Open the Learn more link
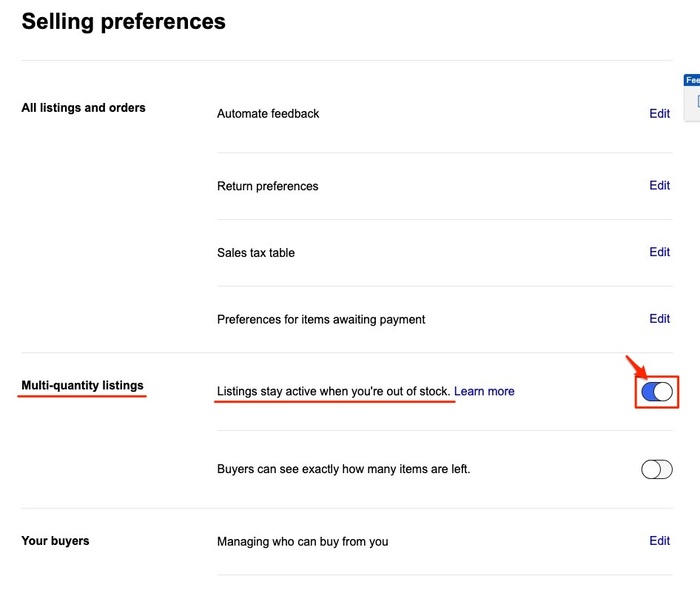The width and height of the screenshot is (700, 596). (x=485, y=391)
